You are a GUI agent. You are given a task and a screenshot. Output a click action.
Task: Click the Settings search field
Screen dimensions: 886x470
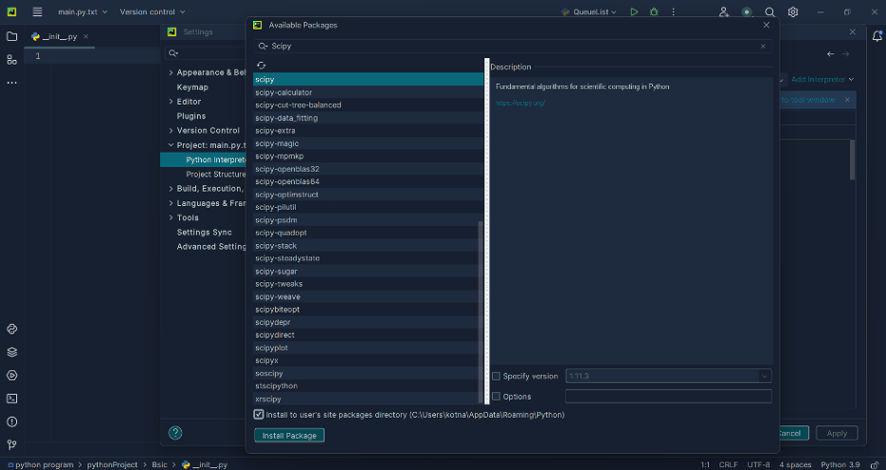205,53
